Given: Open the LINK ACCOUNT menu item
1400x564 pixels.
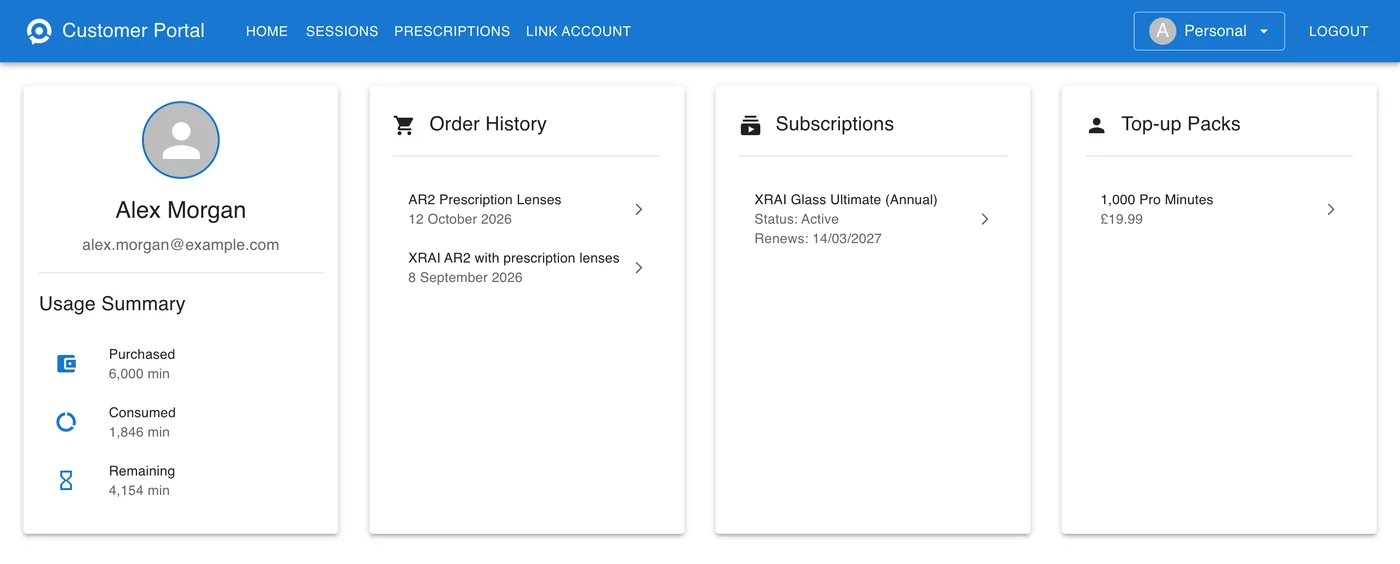Looking at the screenshot, I should coord(578,31).
